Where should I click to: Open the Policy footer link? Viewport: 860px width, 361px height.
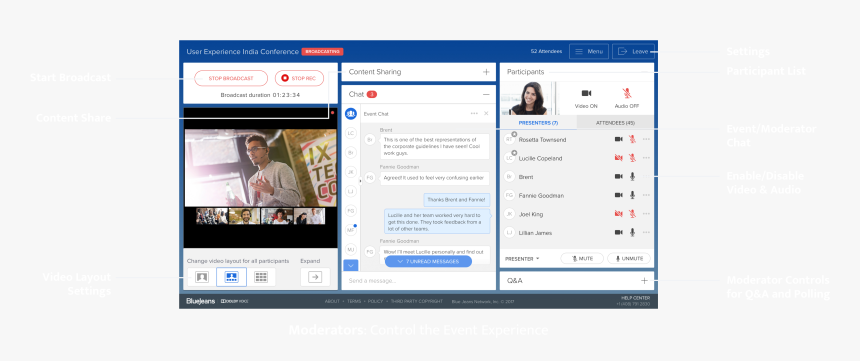click(x=375, y=301)
